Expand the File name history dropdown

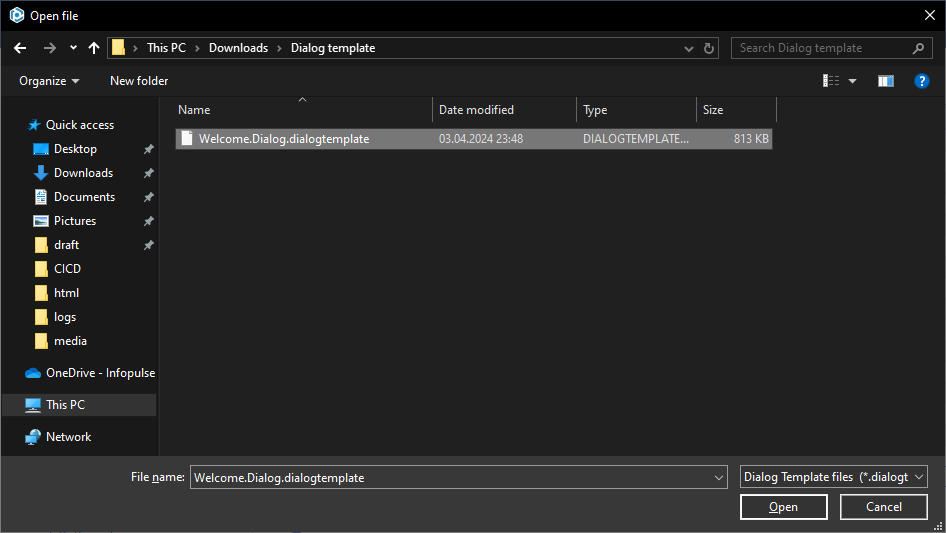tap(719, 477)
